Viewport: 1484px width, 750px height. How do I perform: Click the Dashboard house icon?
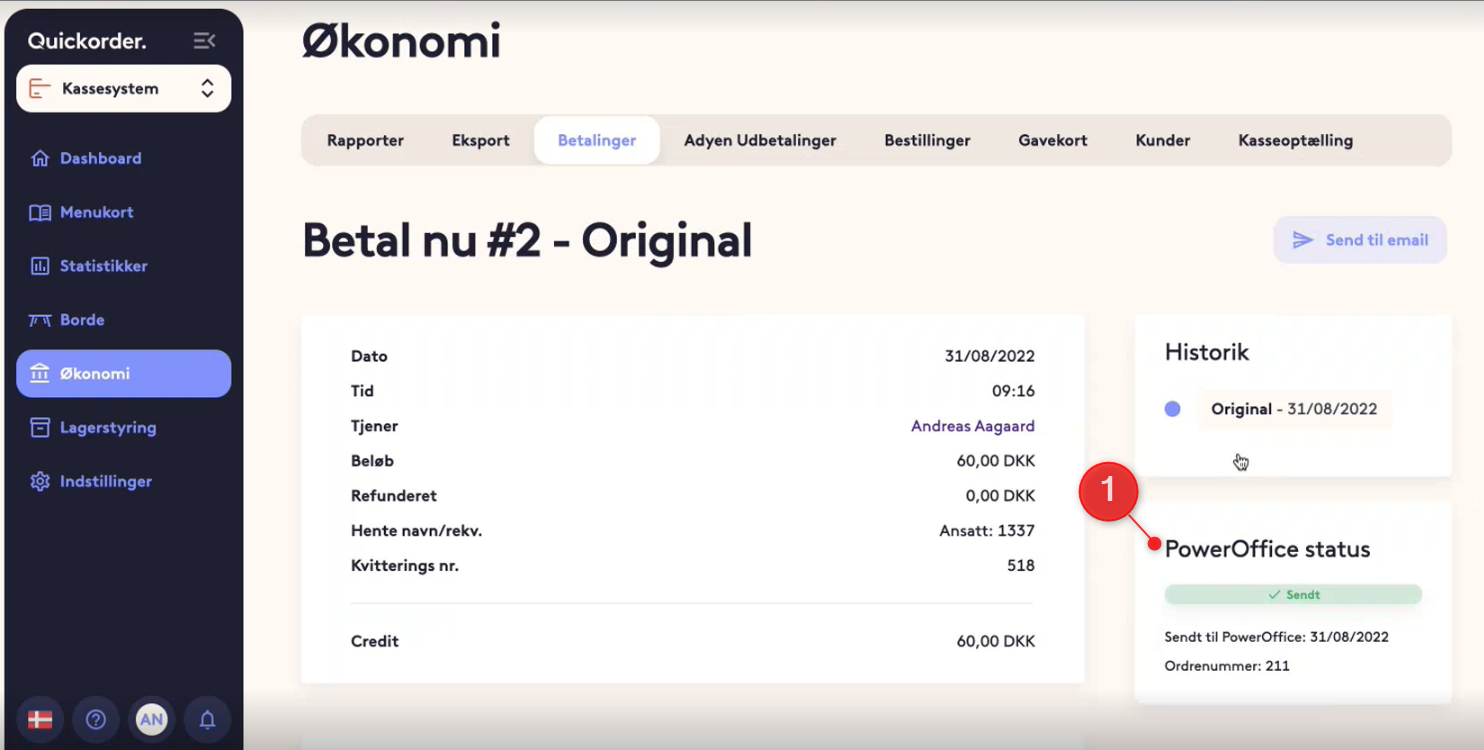40,158
